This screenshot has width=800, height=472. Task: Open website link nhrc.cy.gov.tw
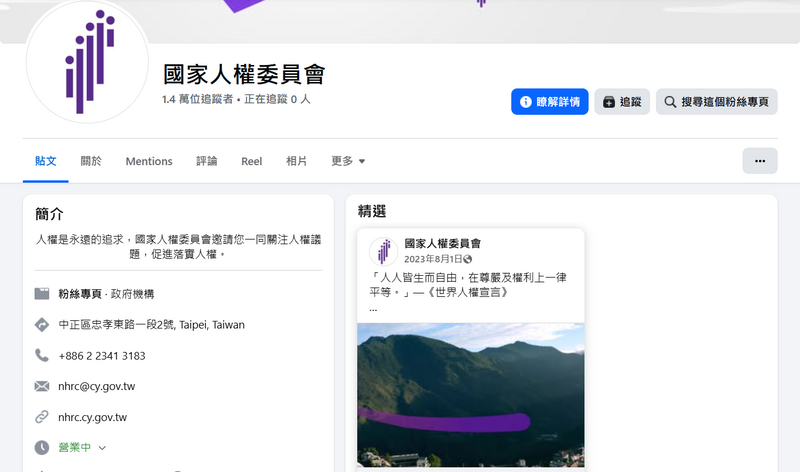(x=92, y=417)
